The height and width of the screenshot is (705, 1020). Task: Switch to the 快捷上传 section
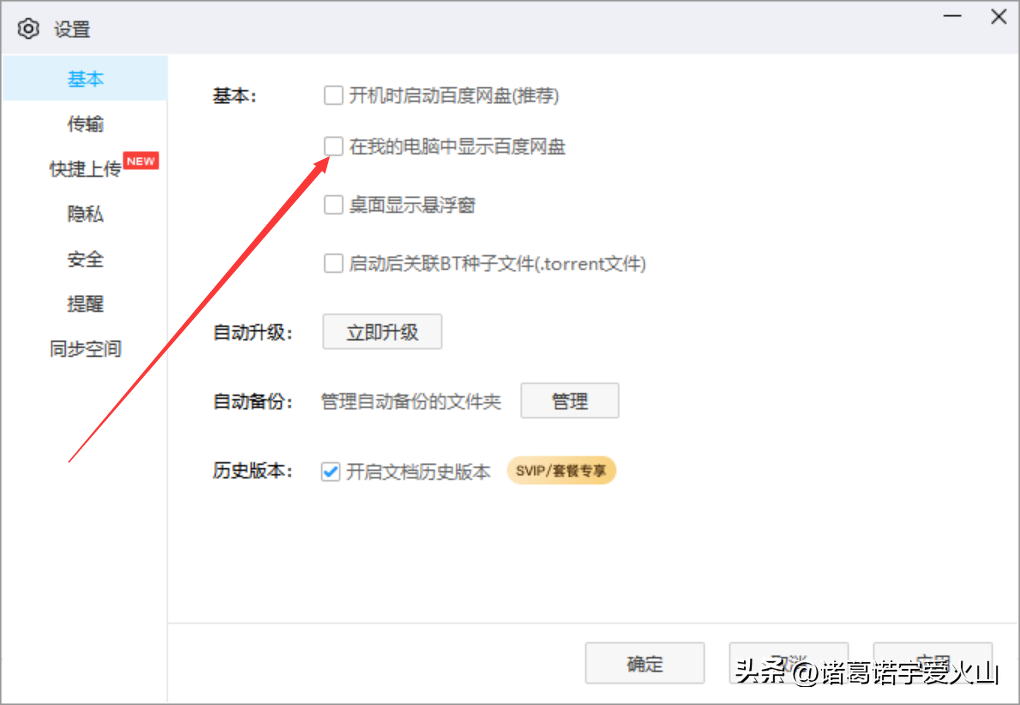coord(85,169)
